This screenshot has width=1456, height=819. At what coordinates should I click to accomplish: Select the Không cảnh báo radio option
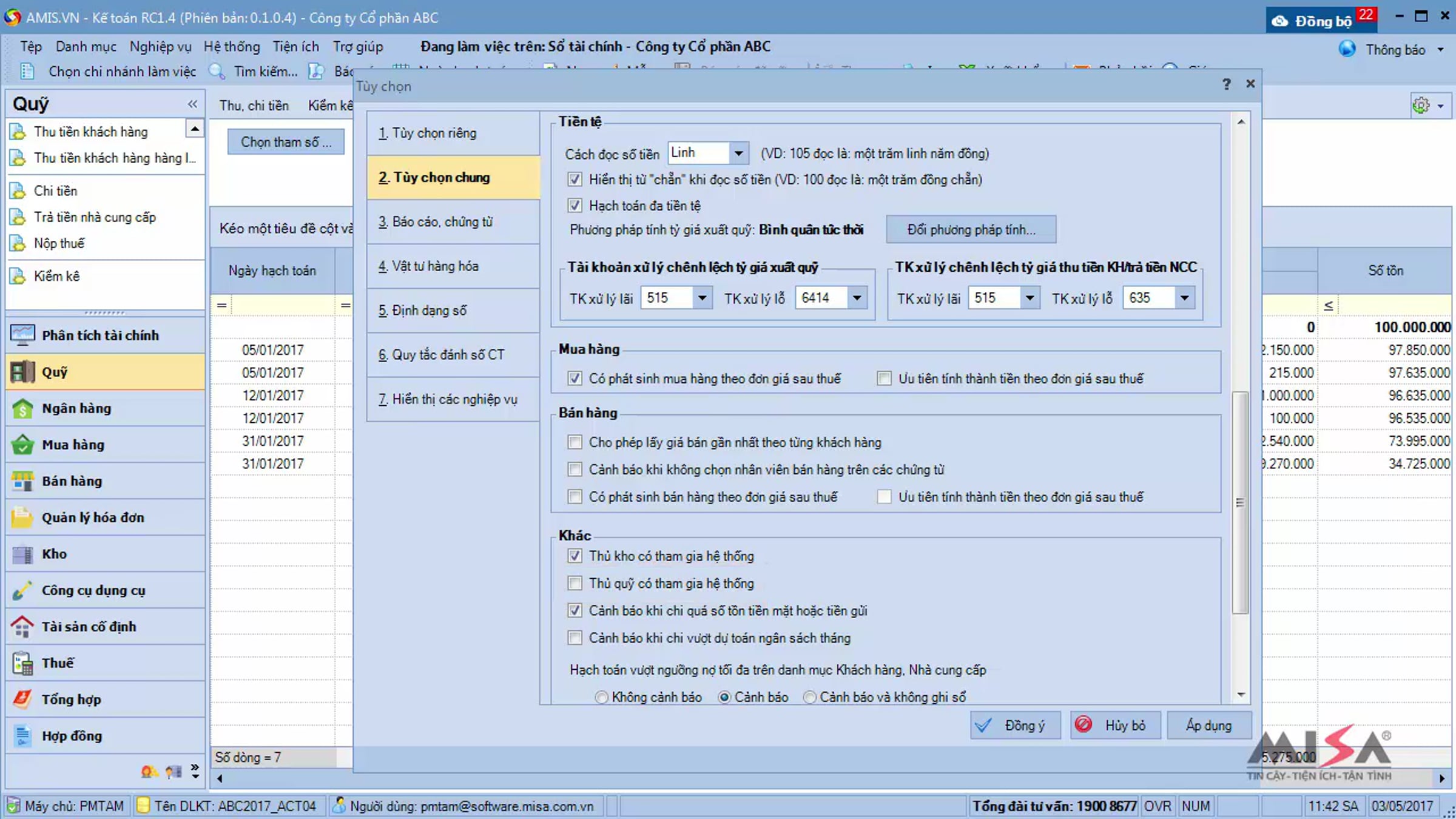pos(601,697)
